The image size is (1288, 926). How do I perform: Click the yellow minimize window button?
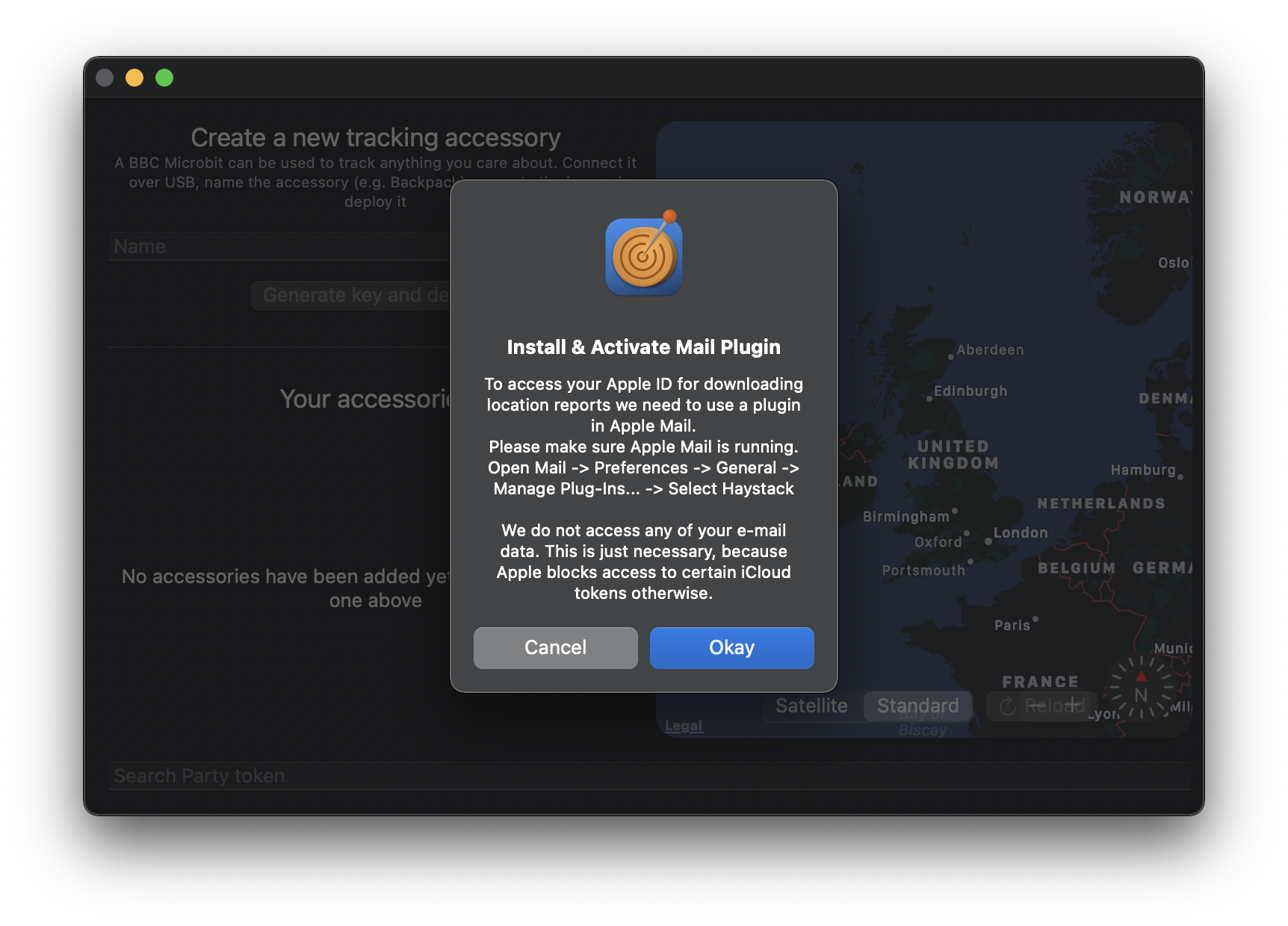click(134, 78)
